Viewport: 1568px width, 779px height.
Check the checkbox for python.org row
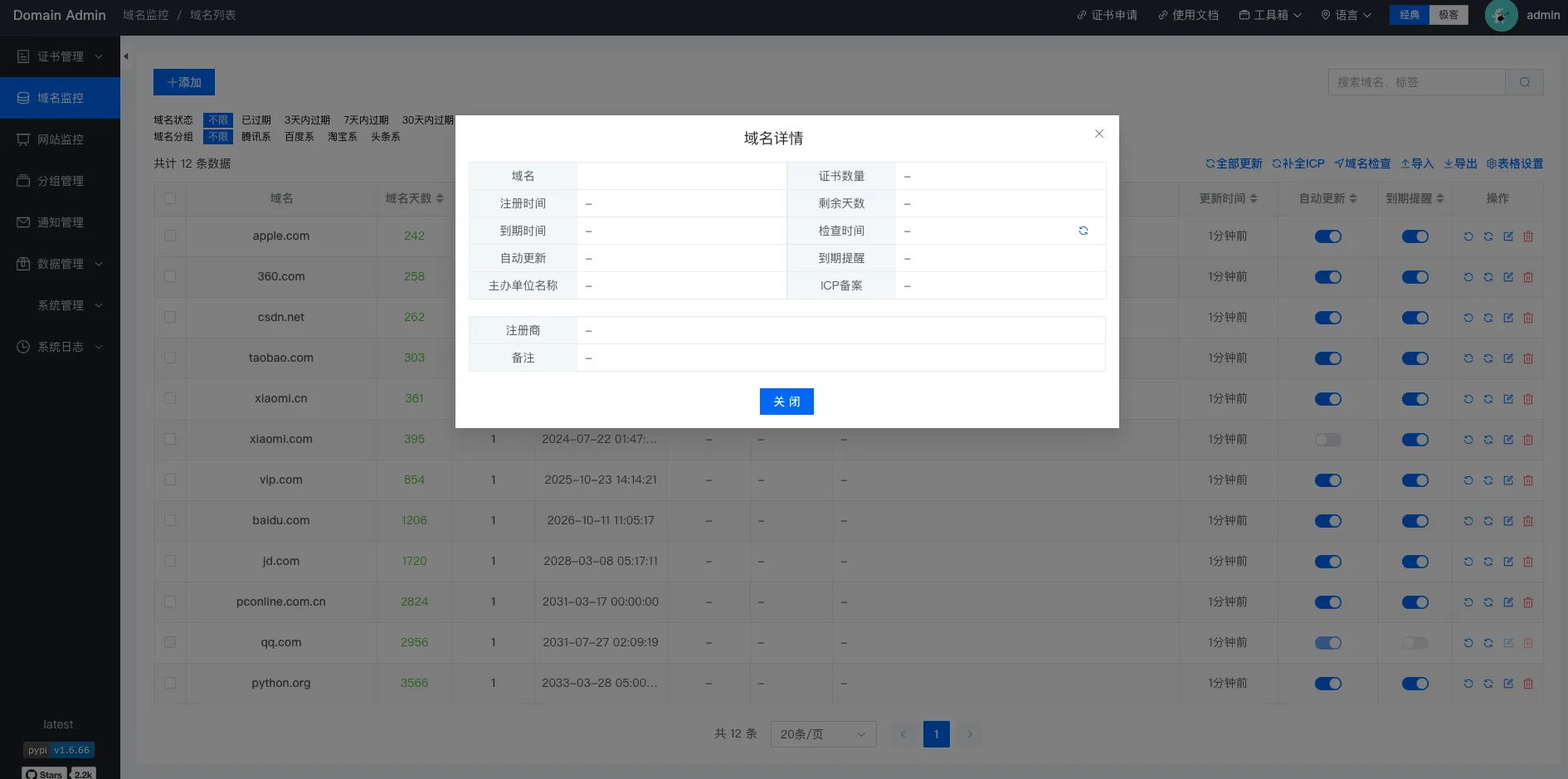(170, 683)
